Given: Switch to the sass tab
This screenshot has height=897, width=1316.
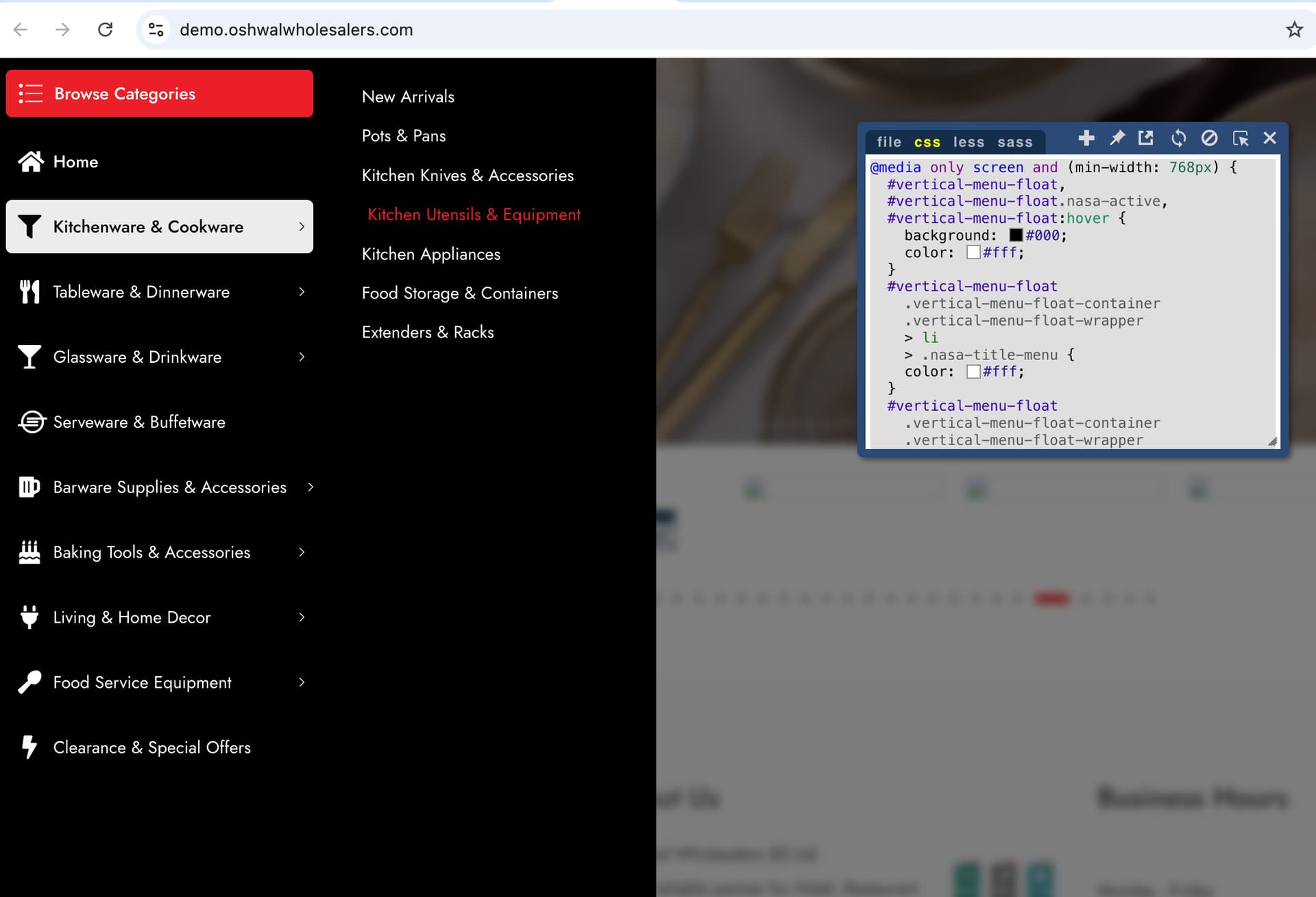Looking at the screenshot, I should coord(1014,142).
